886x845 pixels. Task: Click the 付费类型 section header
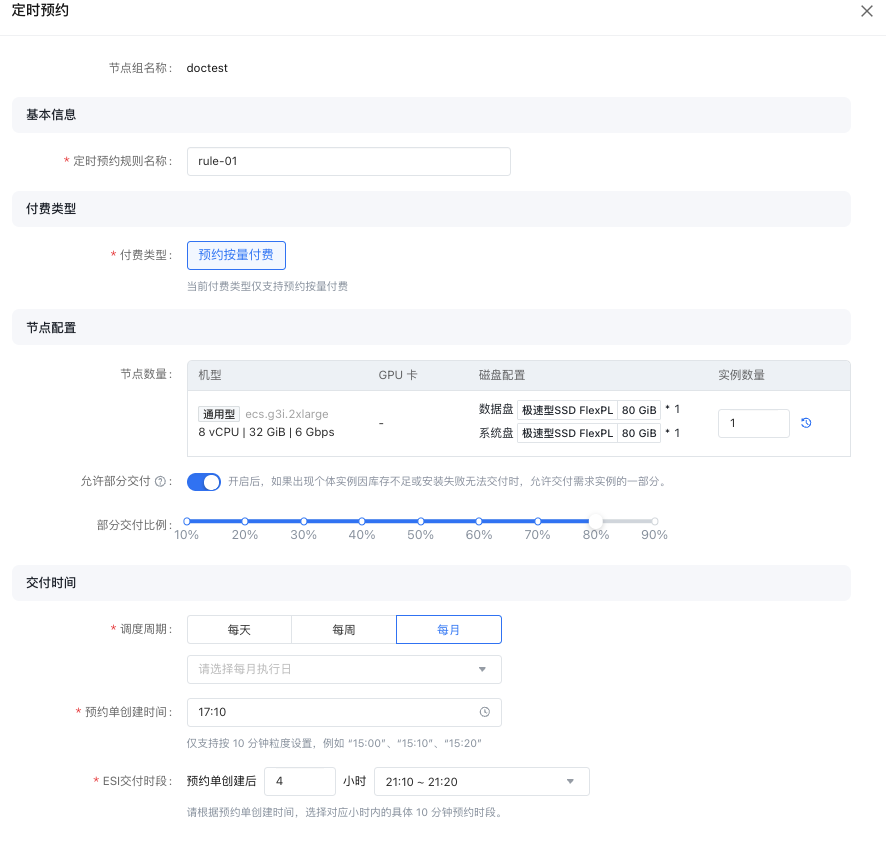[431, 209]
